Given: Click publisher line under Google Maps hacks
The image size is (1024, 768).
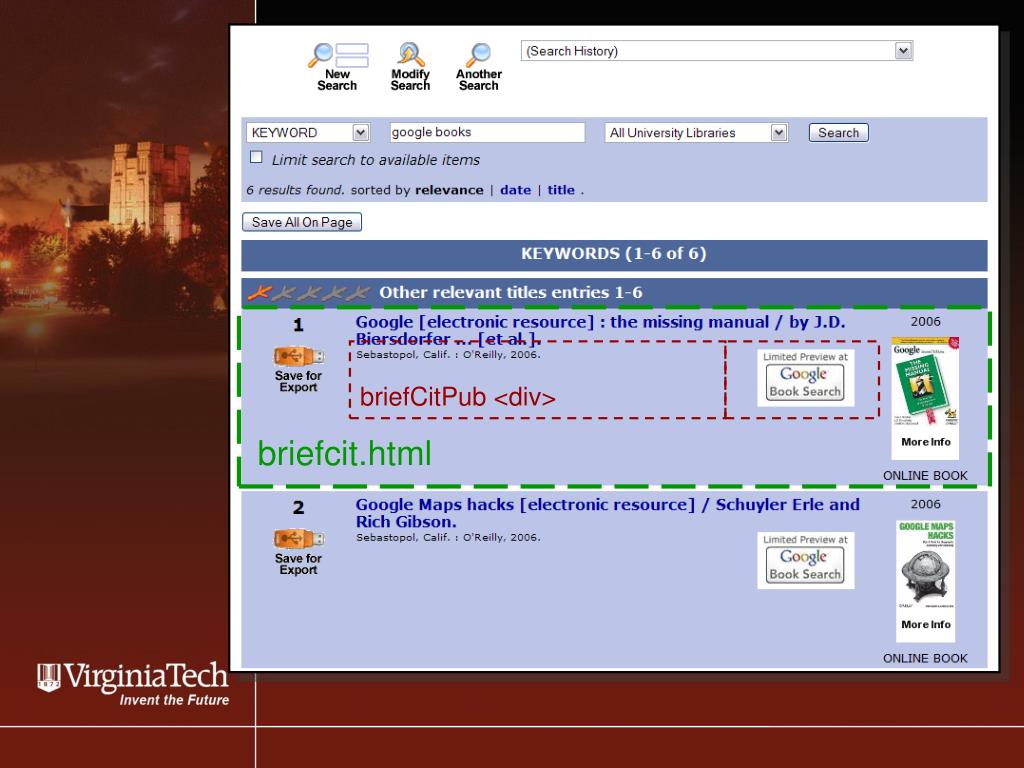Looking at the screenshot, I should click(x=448, y=537).
